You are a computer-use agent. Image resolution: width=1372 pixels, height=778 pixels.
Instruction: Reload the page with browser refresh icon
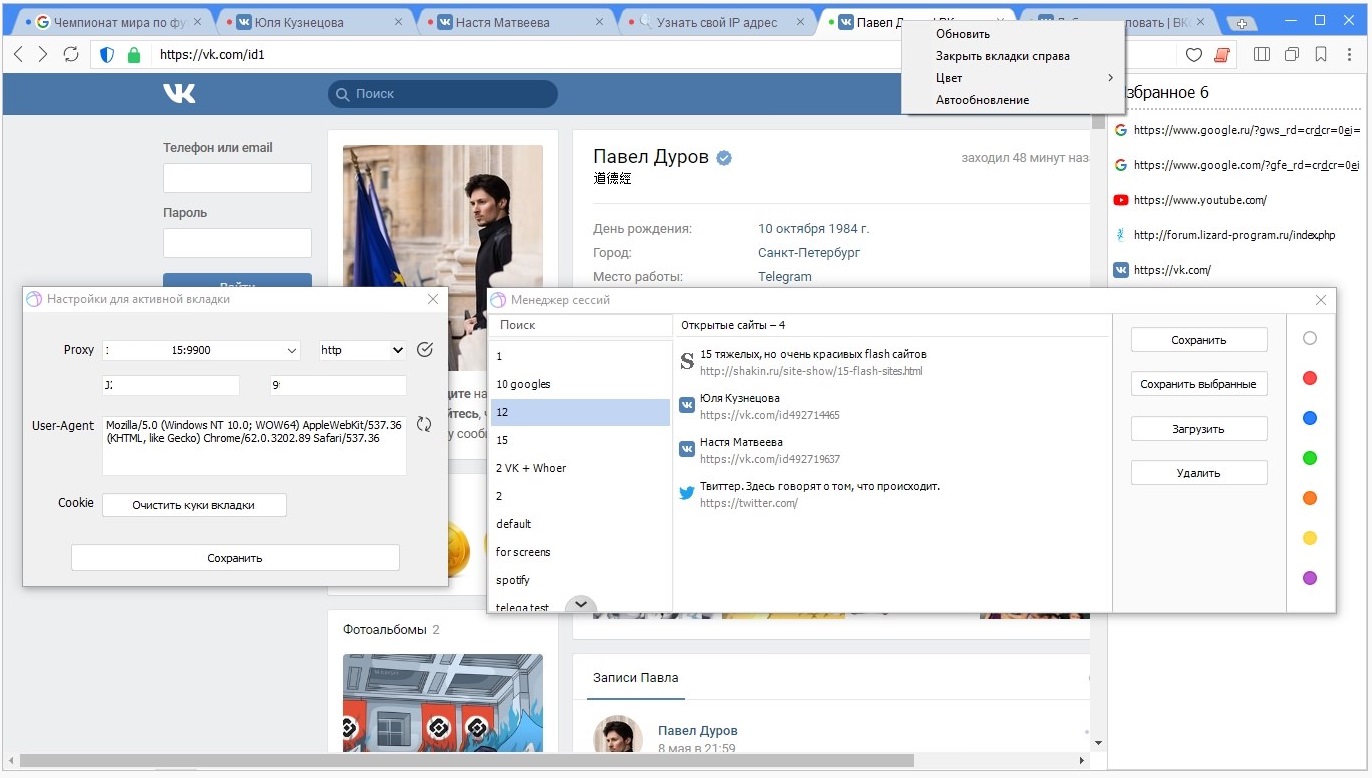coord(71,55)
